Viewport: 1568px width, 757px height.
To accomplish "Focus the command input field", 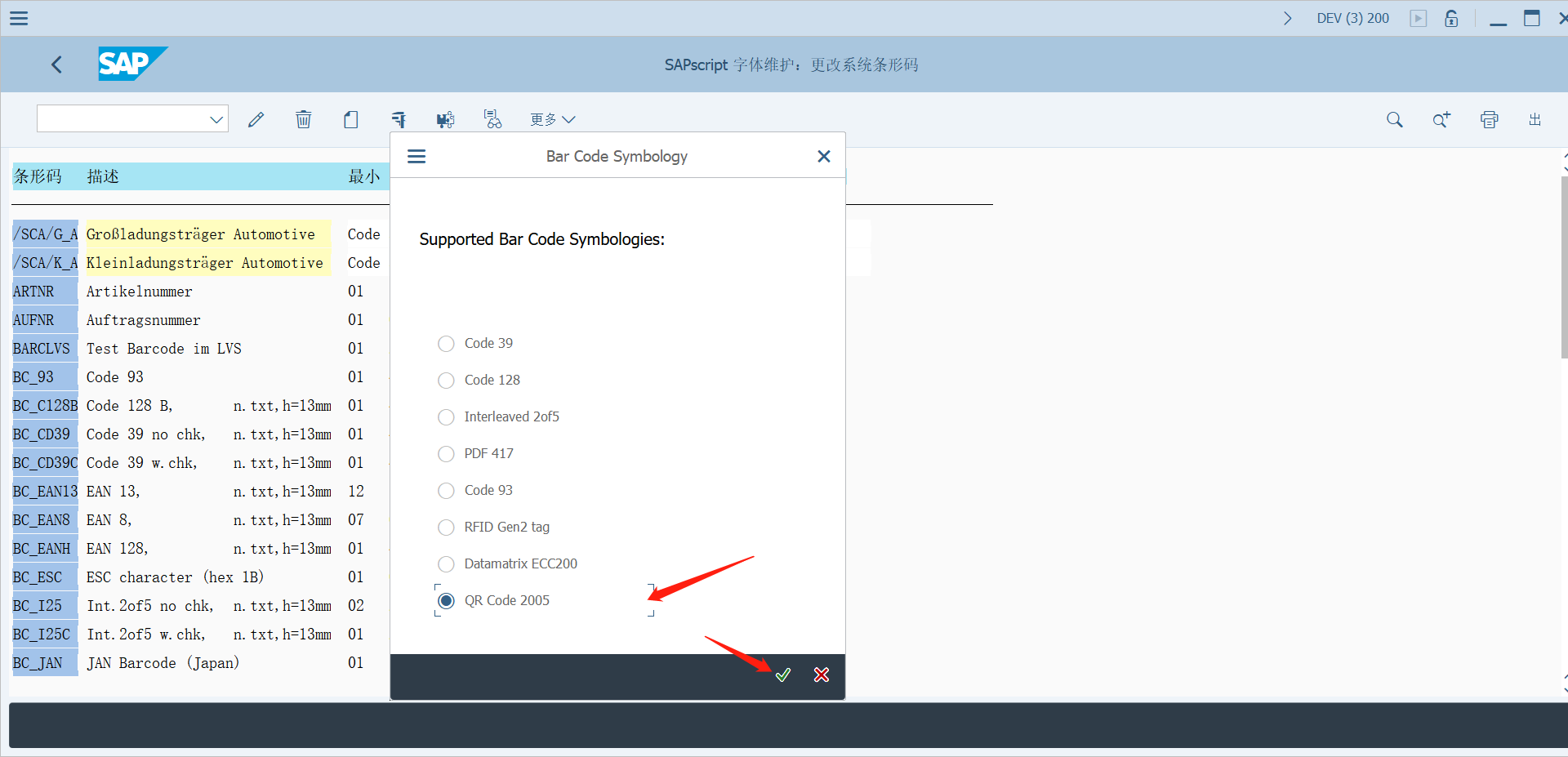I will tap(122, 119).
